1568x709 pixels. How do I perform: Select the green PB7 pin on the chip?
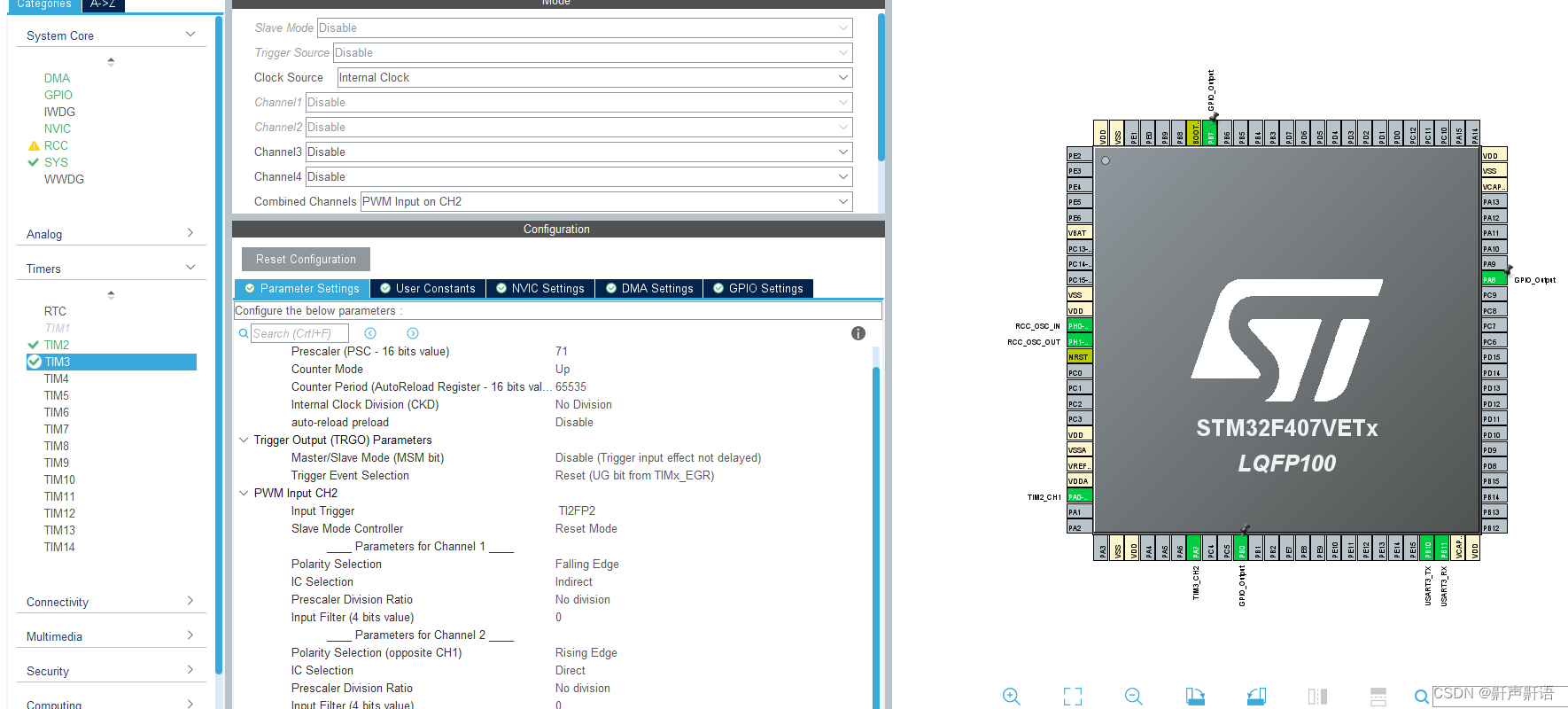pyautogui.click(x=1211, y=133)
